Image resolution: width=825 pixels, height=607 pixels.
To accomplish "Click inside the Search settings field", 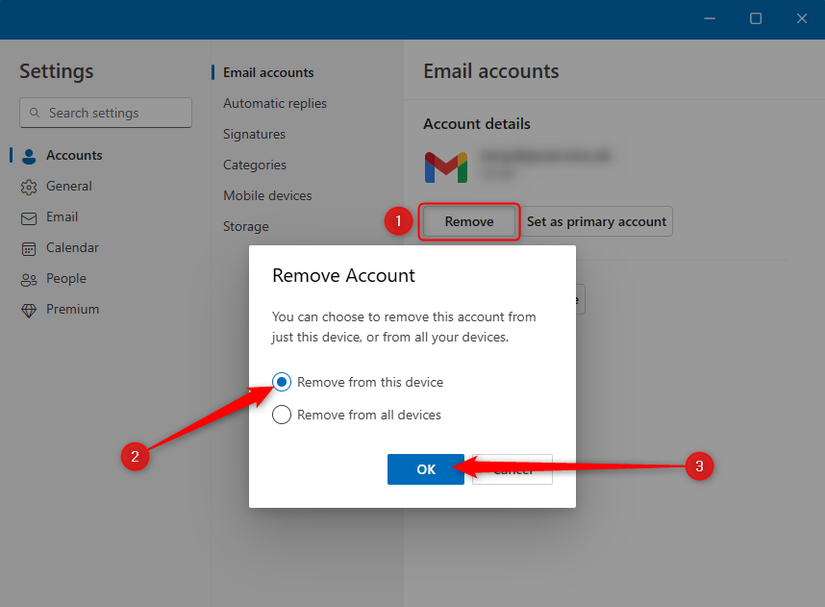I will [x=105, y=113].
